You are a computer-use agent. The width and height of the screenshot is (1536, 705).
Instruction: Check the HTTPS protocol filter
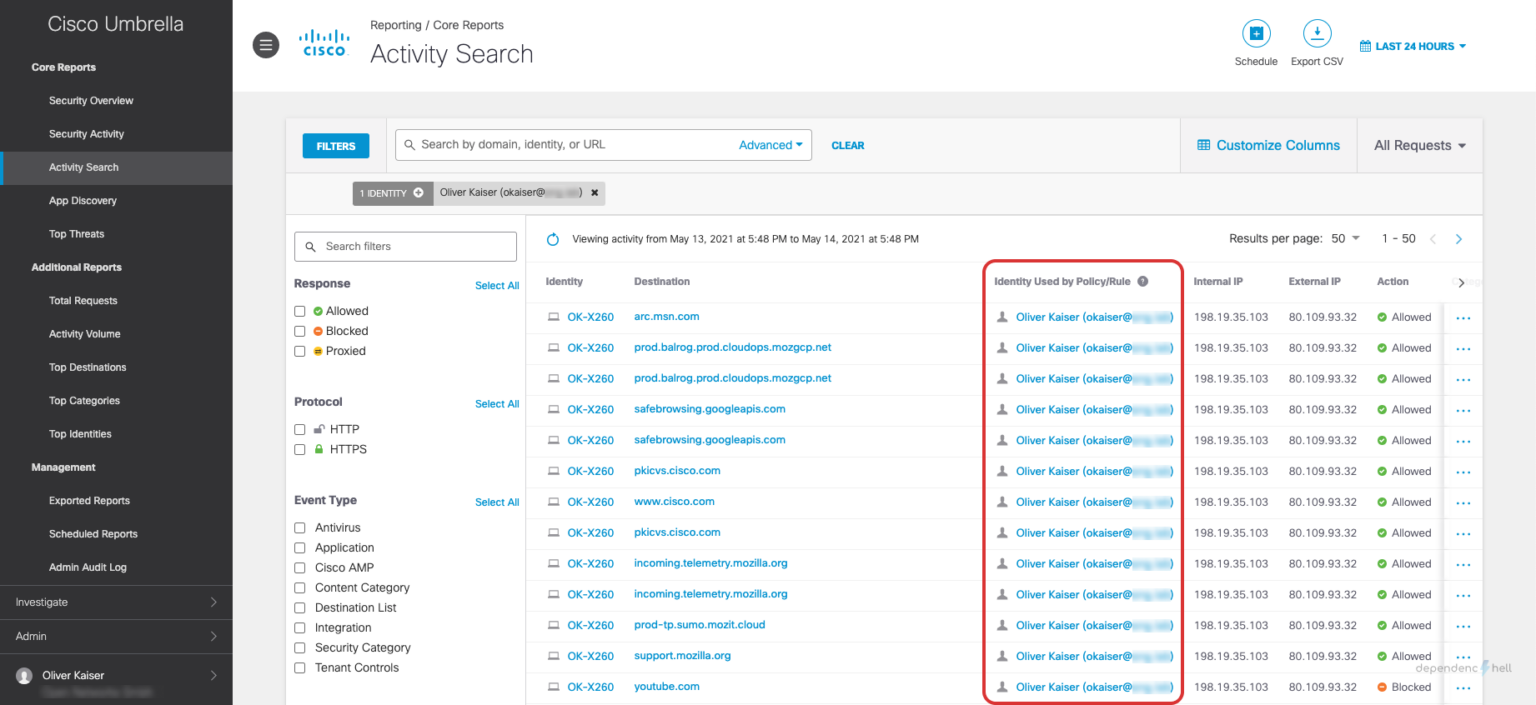coord(299,448)
